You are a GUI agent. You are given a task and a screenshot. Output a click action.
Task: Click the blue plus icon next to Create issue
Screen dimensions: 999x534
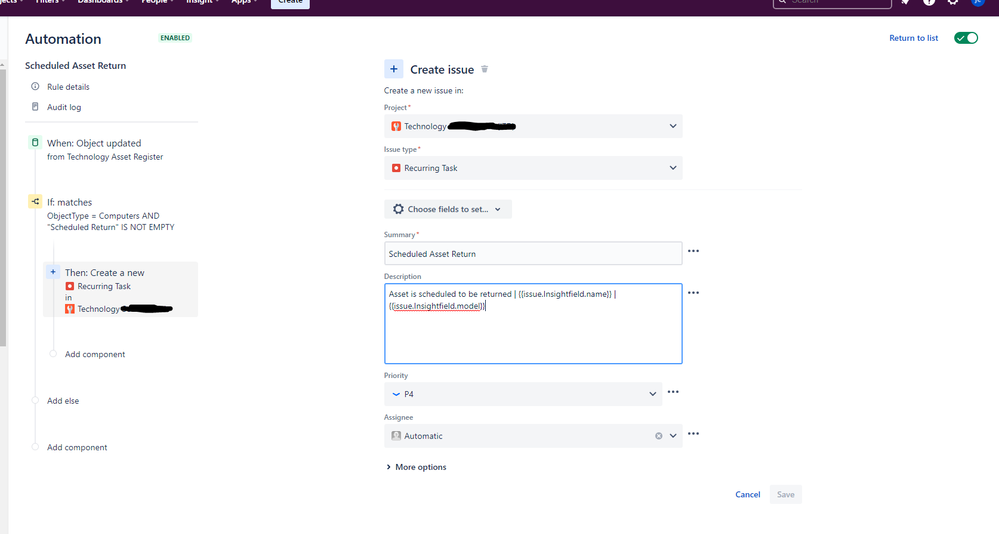click(x=394, y=69)
